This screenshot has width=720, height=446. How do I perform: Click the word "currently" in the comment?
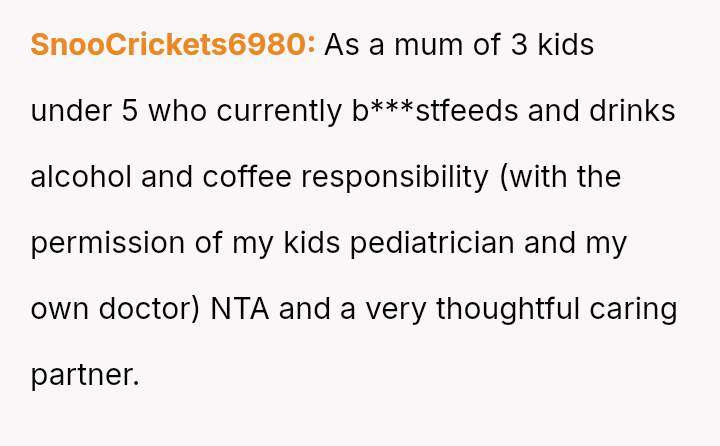coord(272,111)
